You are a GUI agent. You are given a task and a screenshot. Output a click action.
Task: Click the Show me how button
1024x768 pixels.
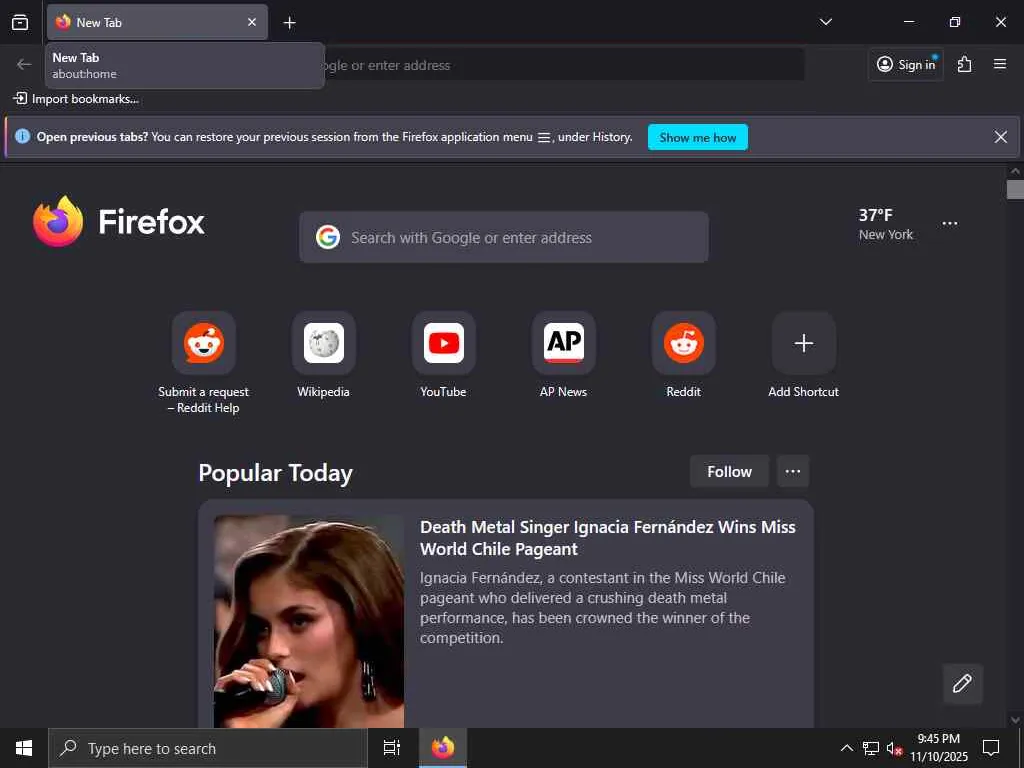coord(697,137)
